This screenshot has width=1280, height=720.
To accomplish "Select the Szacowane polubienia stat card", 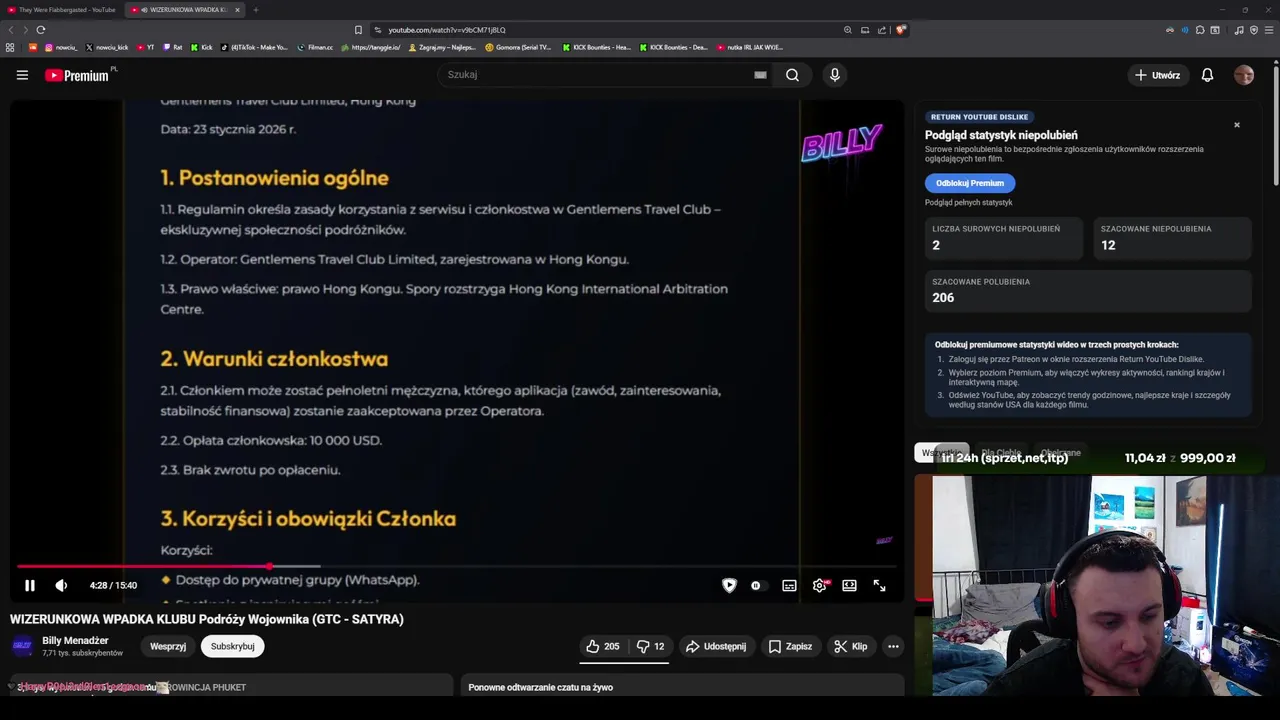I will [x=1088, y=291].
